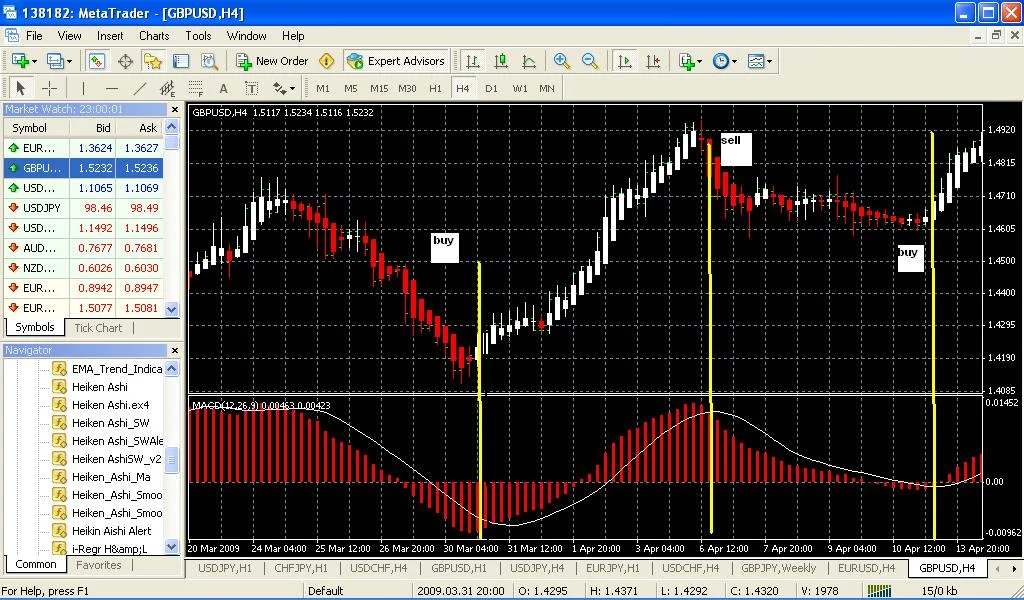The image size is (1024, 600).
Task: Open the Strategy Tester magnifier icon
Action: coord(209,61)
